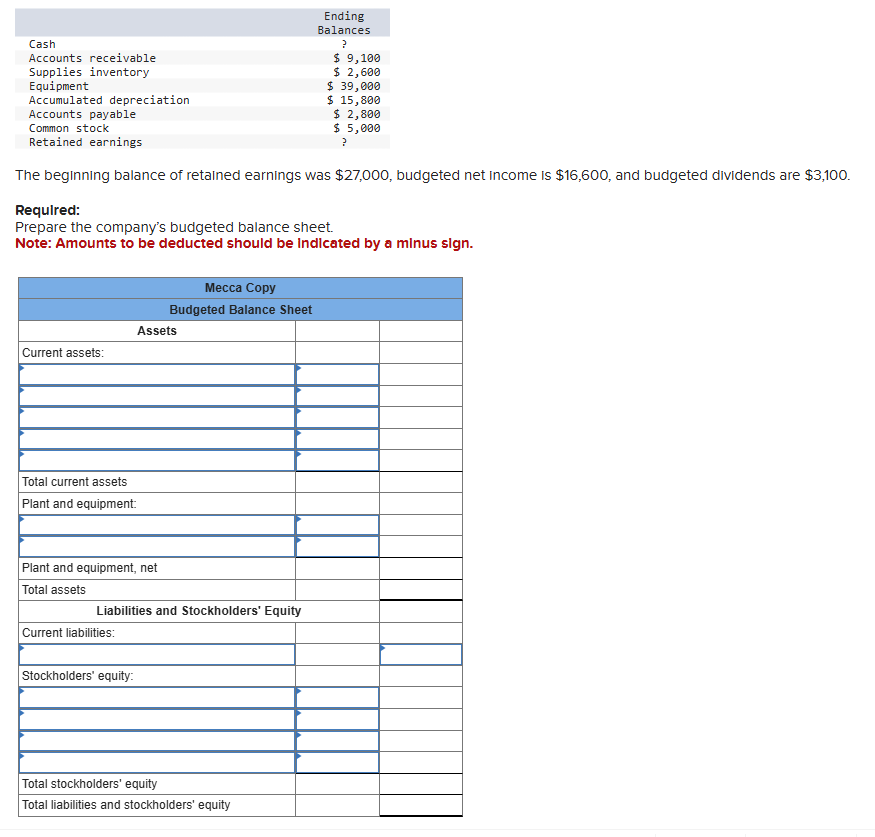Image resolution: width=875 pixels, height=837 pixels.
Task: Open the third dropdown under Stockholders' equity
Action: pyautogui.click(x=155, y=740)
